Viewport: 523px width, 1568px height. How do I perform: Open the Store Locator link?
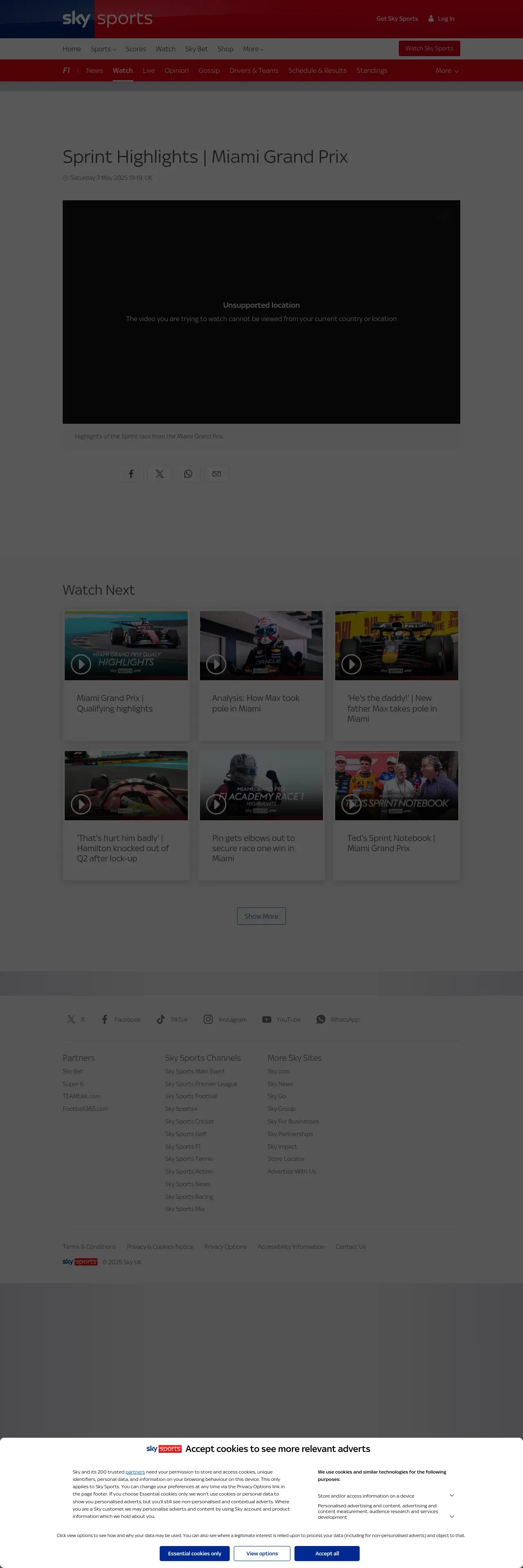(286, 1159)
